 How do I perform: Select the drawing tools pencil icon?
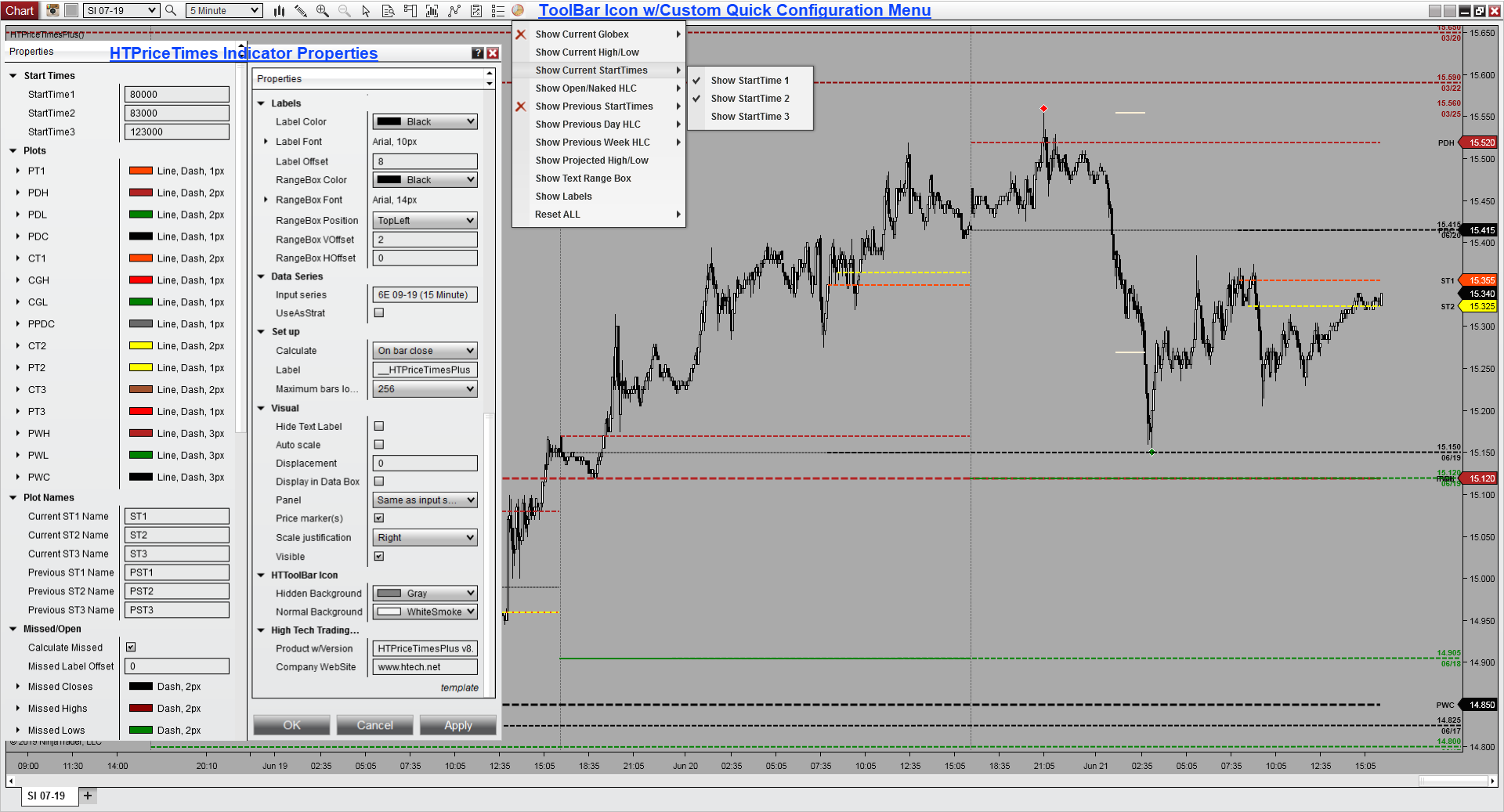301,10
